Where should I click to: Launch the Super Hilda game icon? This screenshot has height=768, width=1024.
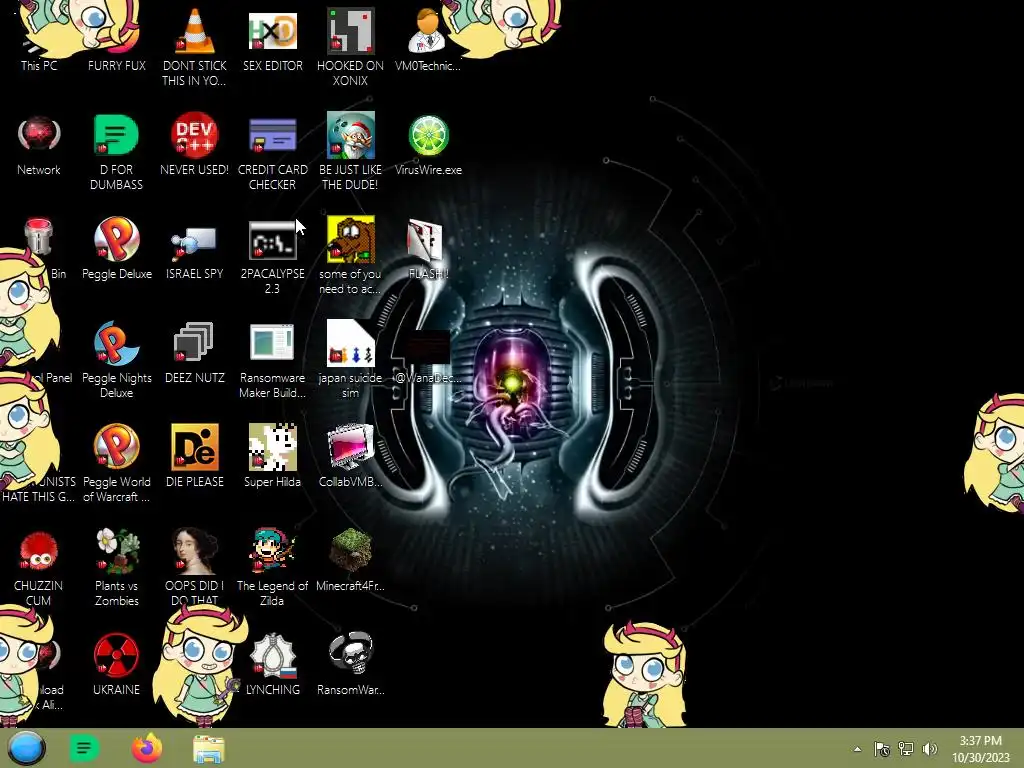point(272,456)
